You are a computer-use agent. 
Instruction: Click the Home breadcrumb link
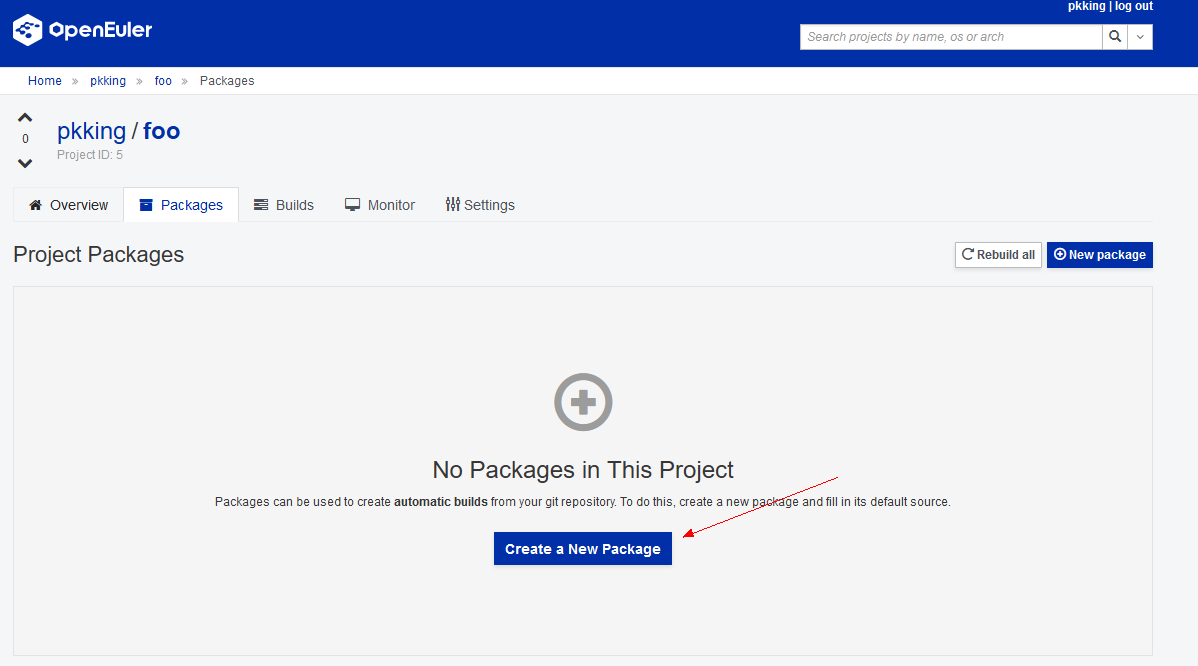45,81
